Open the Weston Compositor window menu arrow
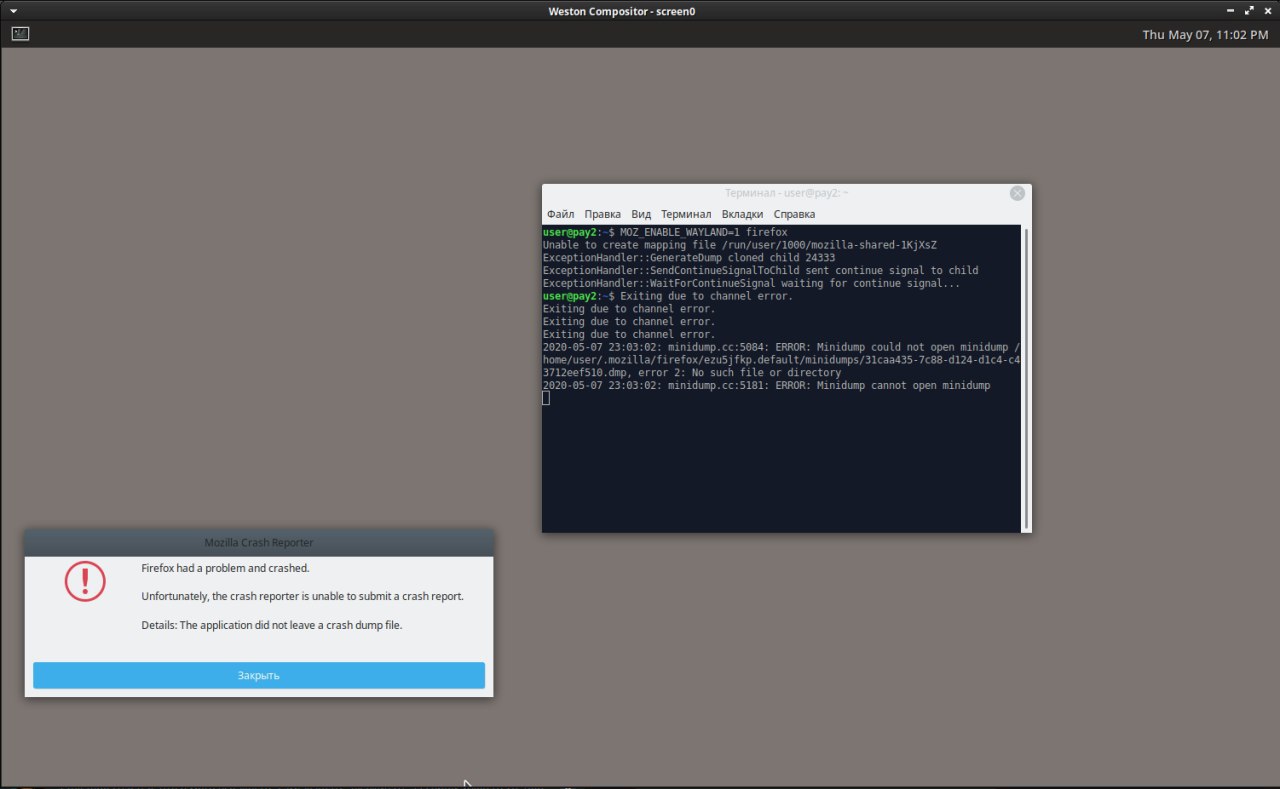 13,11
